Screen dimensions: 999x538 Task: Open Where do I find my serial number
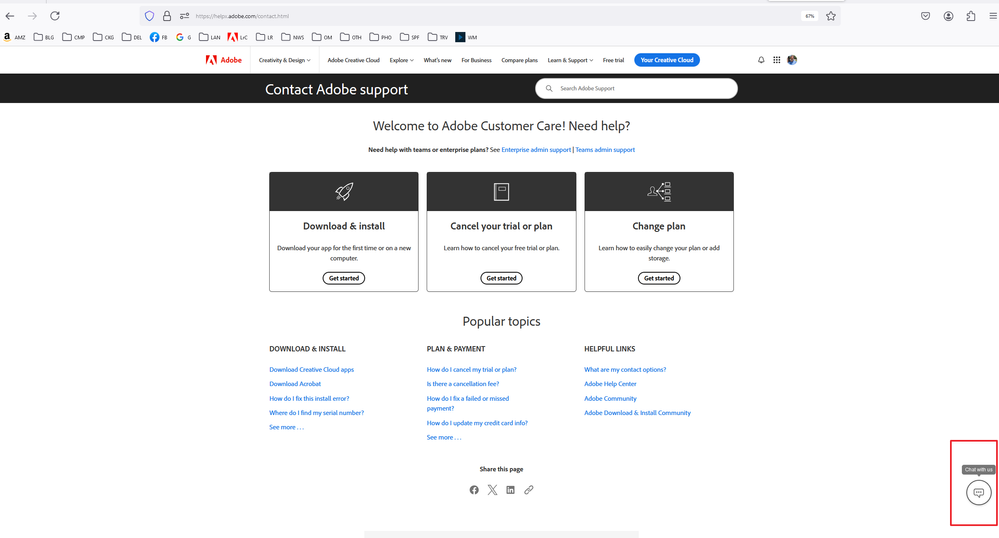pyautogui.click(x=317, y=412)
